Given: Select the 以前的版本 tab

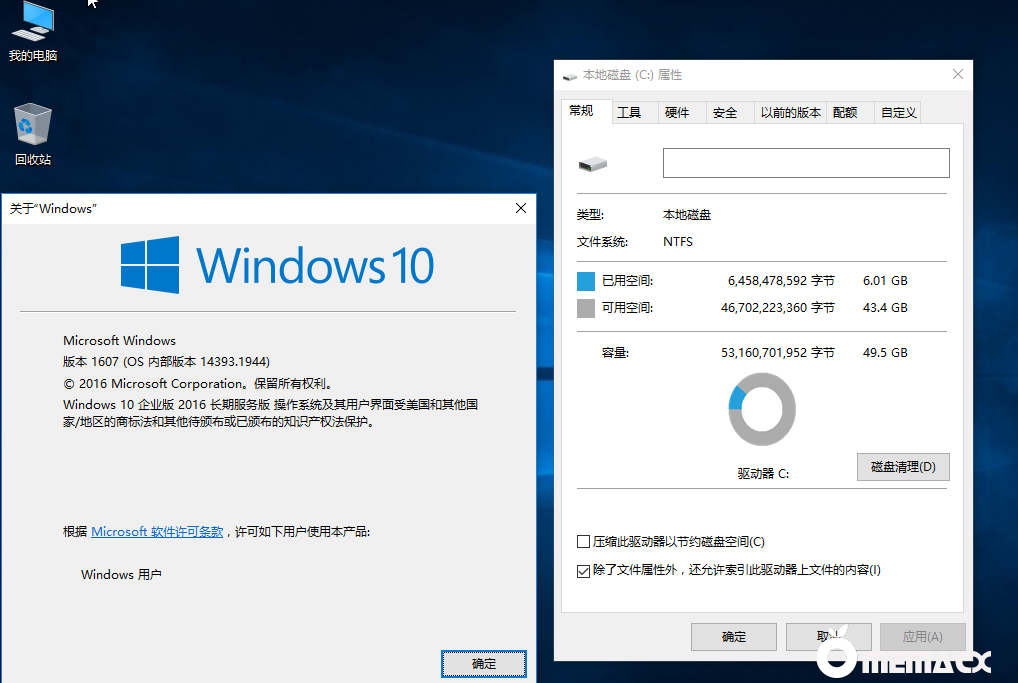Looking at the screenshot, I should tap(790, 113).
